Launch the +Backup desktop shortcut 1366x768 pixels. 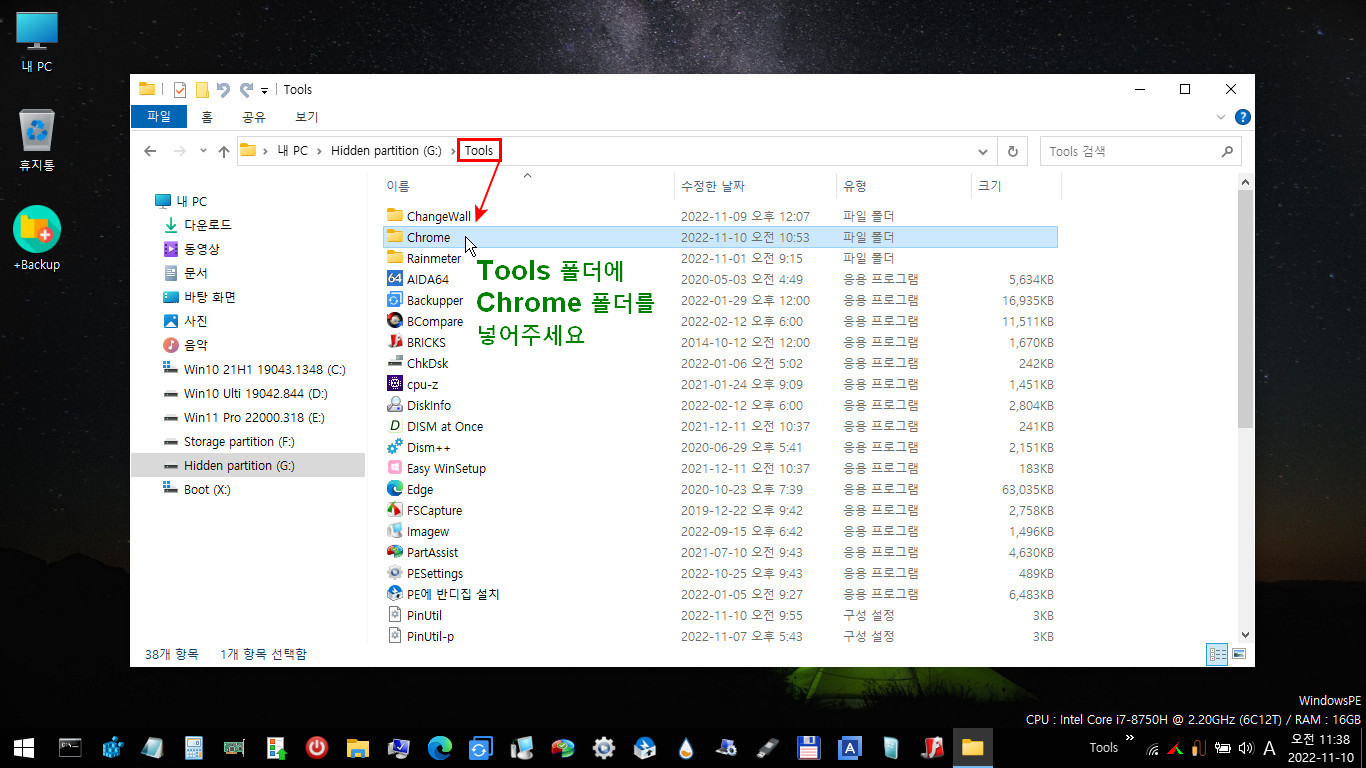(x=37, y=240)
